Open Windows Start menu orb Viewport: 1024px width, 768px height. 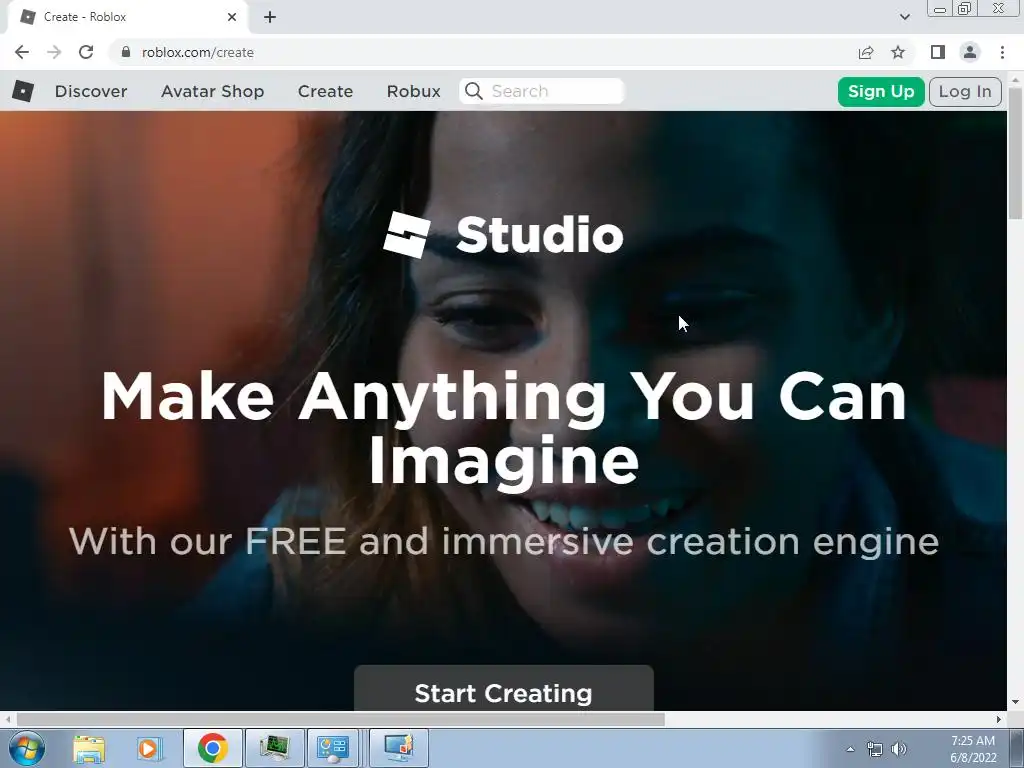27,748
